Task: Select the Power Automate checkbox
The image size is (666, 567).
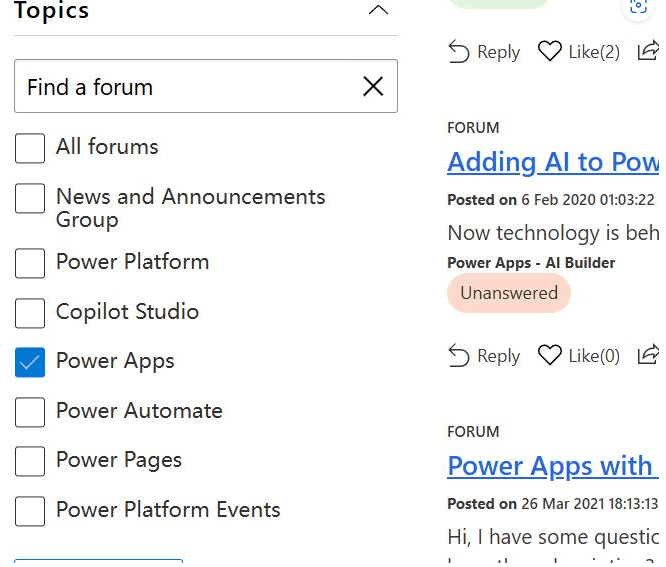Action: point(30,412)
